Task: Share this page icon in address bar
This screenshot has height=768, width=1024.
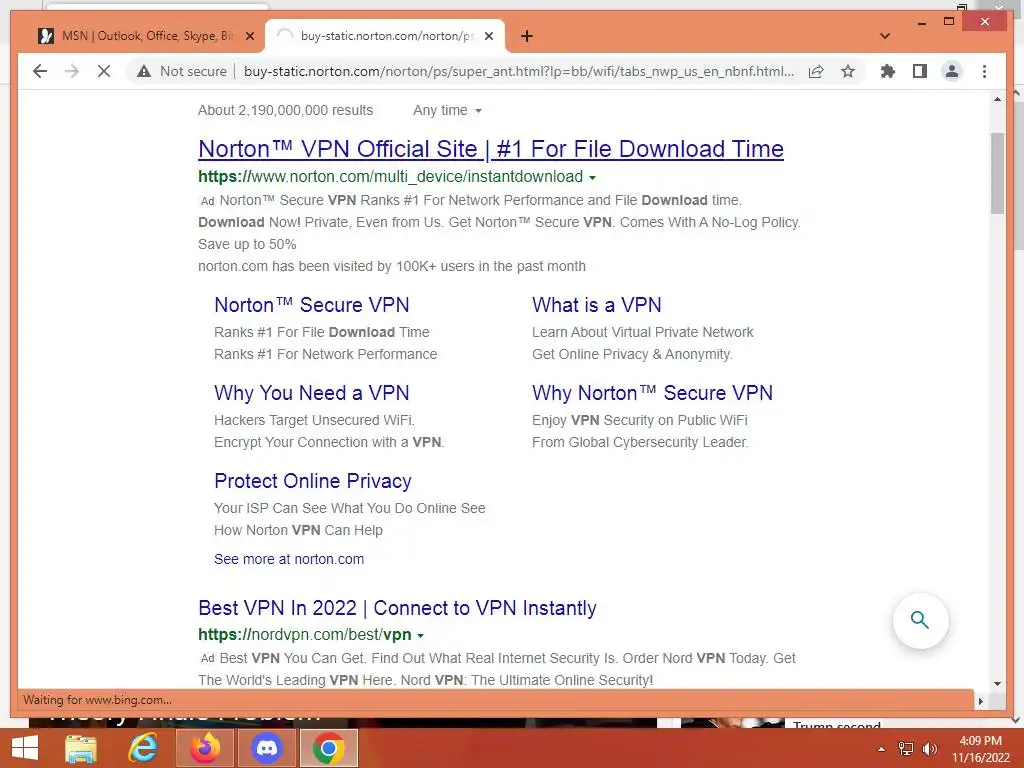Action: 816,71
